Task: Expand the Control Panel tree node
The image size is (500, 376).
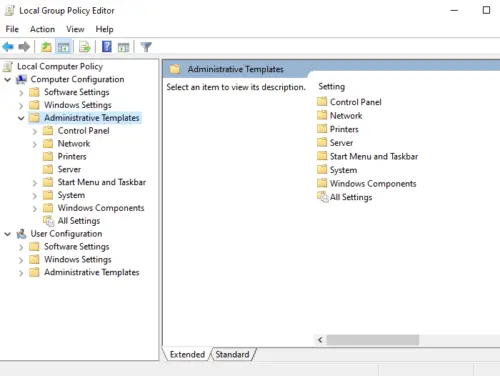Action: [35, 131]
